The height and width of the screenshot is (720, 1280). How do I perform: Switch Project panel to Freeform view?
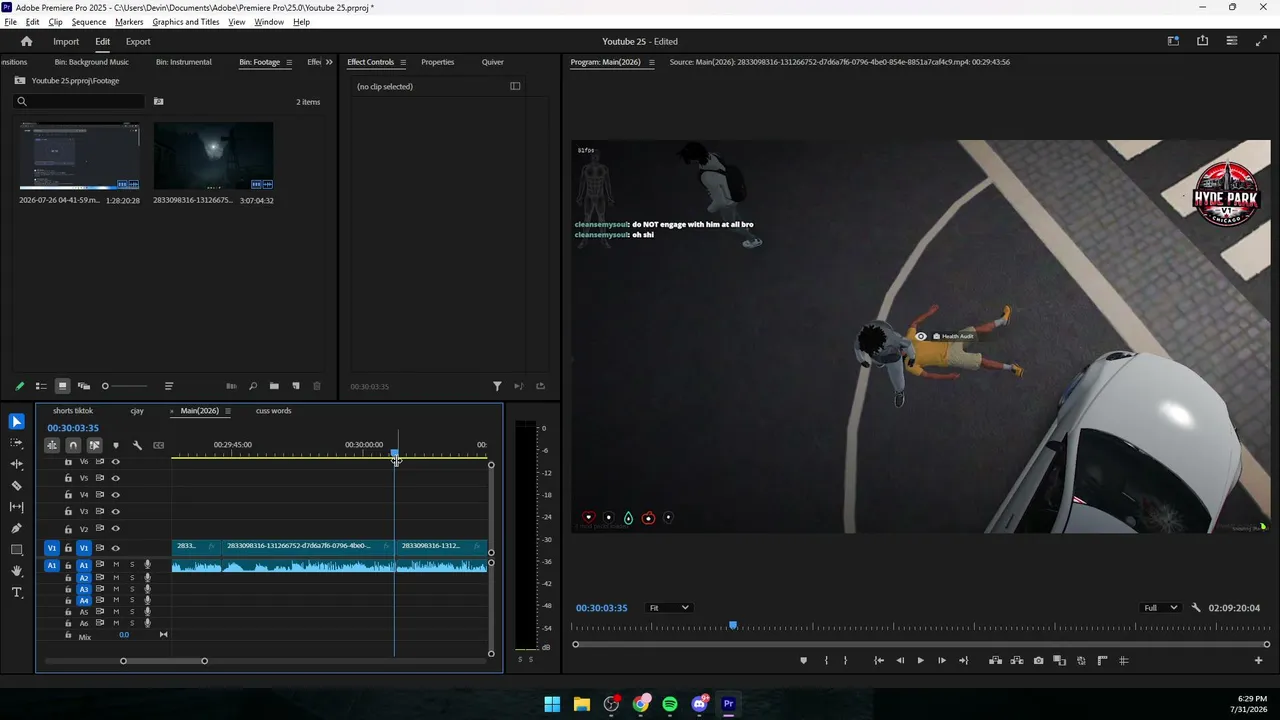click(84, 386)
